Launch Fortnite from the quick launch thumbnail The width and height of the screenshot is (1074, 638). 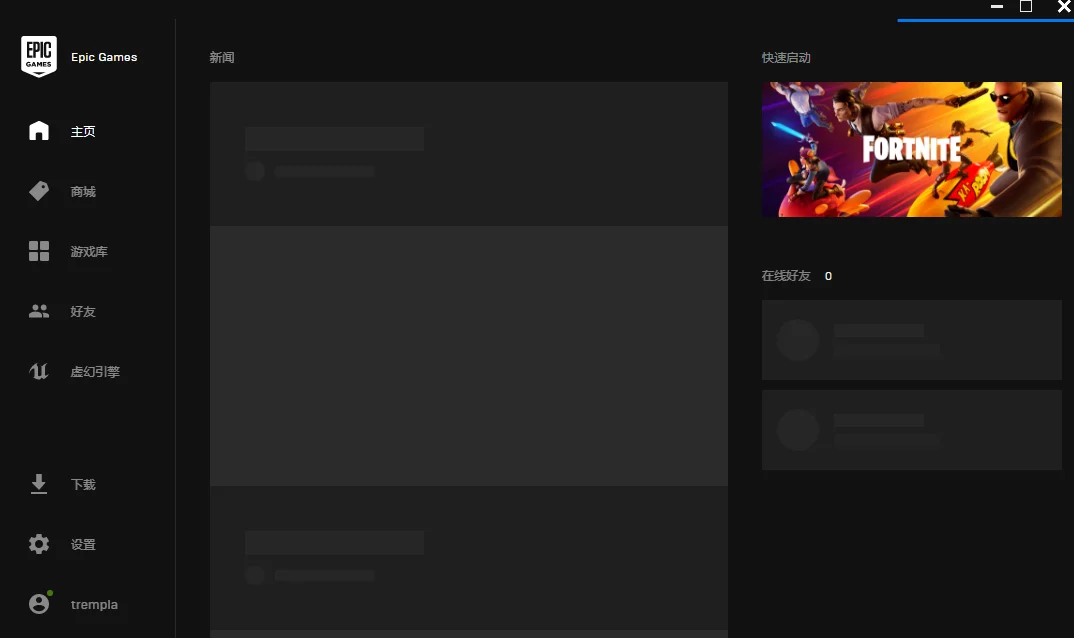912,149
